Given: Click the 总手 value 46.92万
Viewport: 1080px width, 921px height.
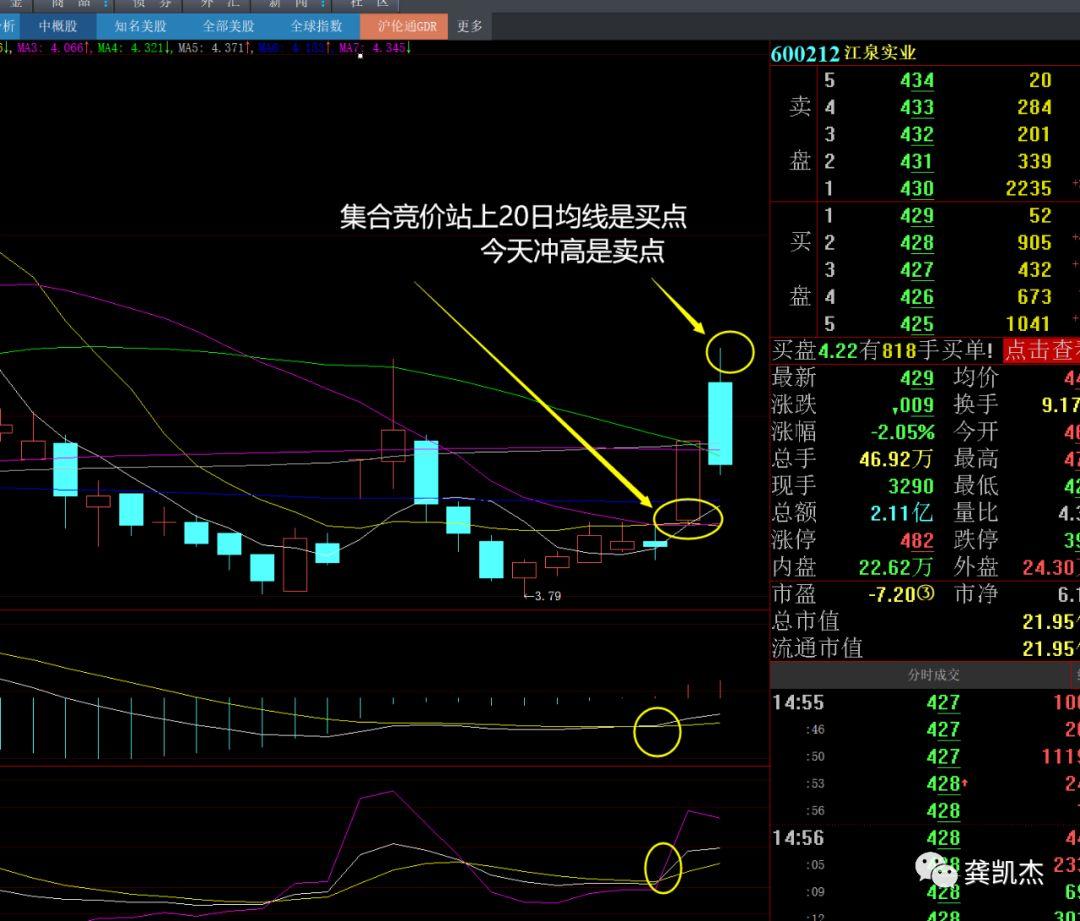Looking at the screenshot, I should tap(896, 459).
